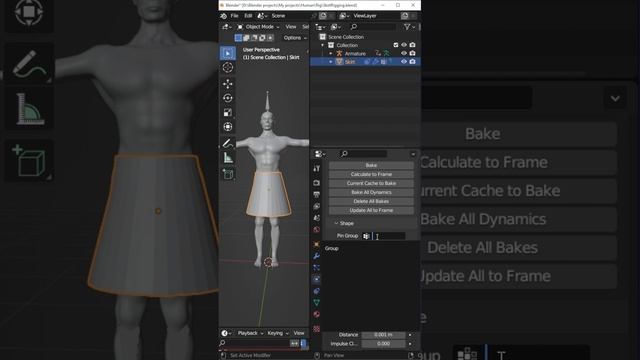Select the Rotate tool
This screenshot has width=640, height=360.
(228, 98)
